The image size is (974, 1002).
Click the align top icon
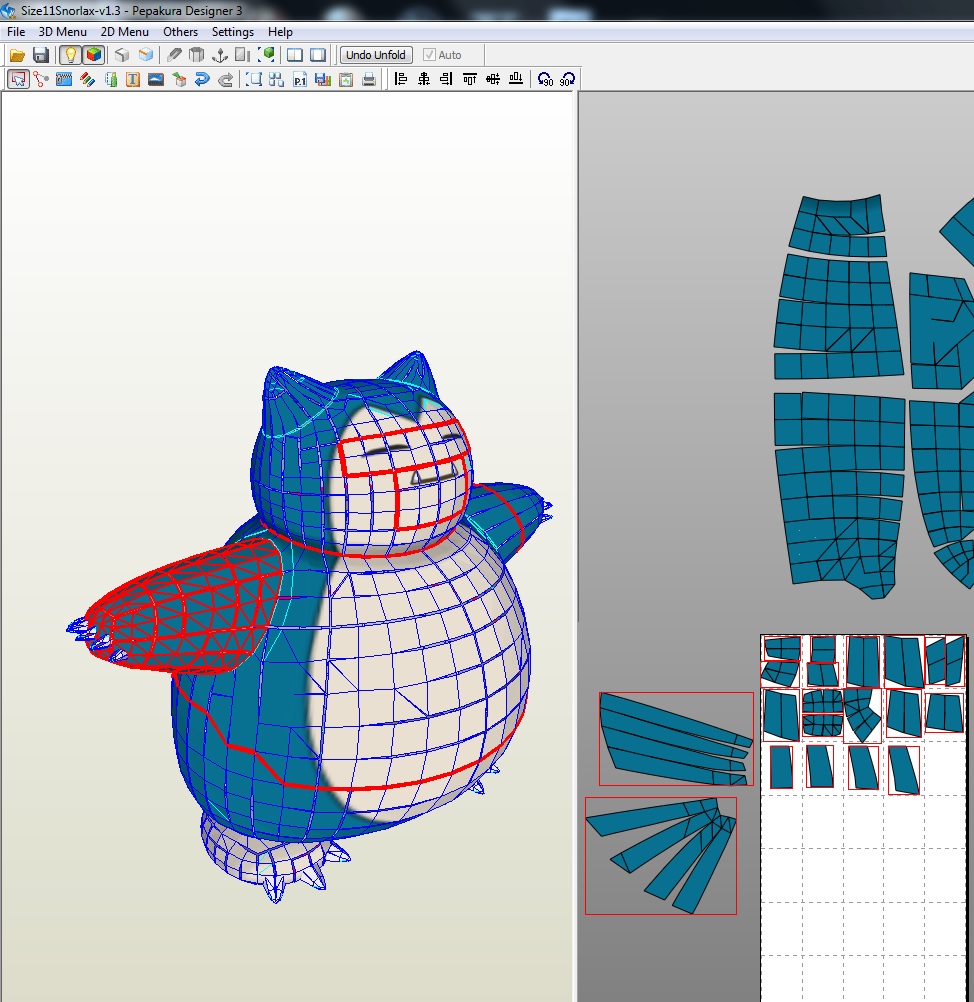tap(470, 79)
